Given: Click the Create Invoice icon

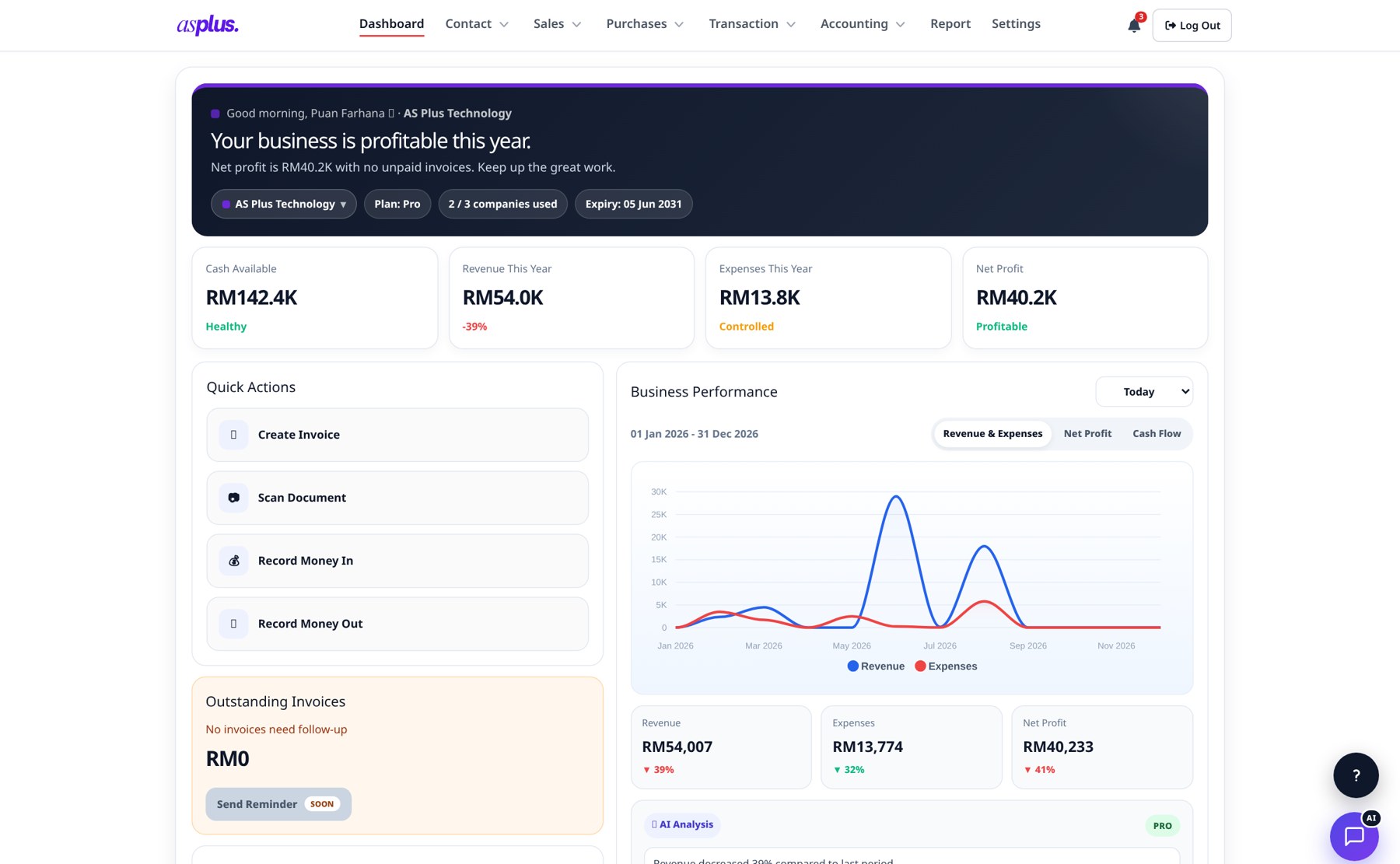Looking at the screenshot, I should point(233,435).
